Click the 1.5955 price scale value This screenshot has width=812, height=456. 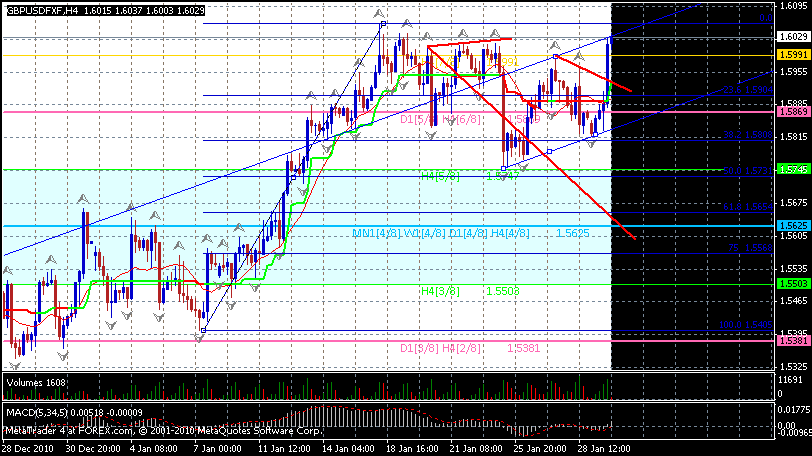point(794,71)
